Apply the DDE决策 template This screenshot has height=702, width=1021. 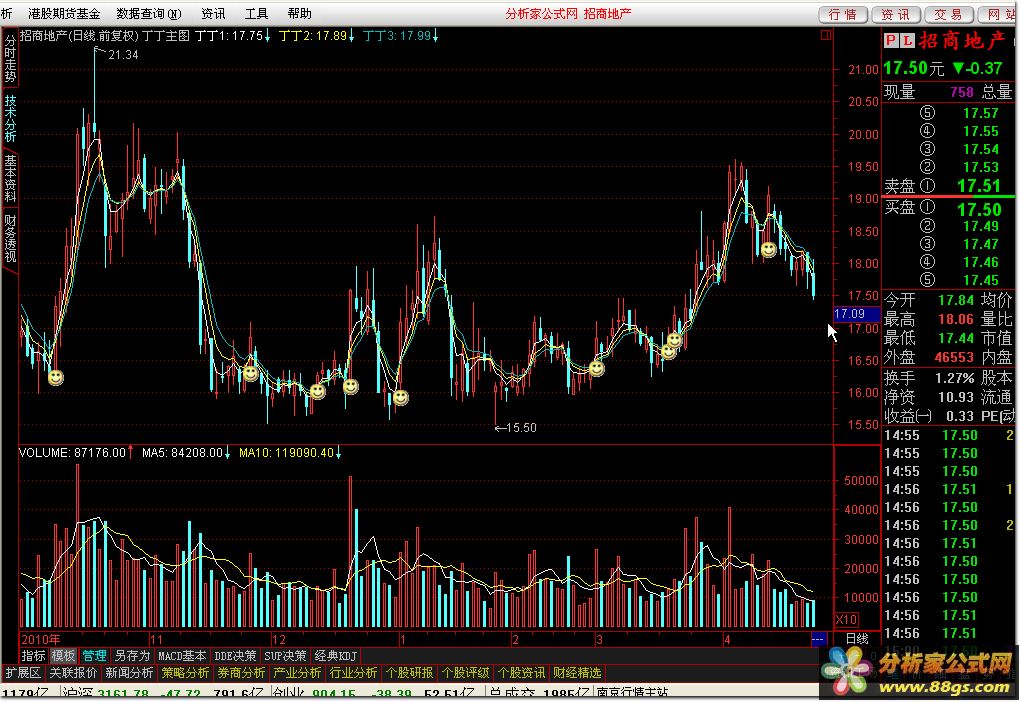coord(235,656)
